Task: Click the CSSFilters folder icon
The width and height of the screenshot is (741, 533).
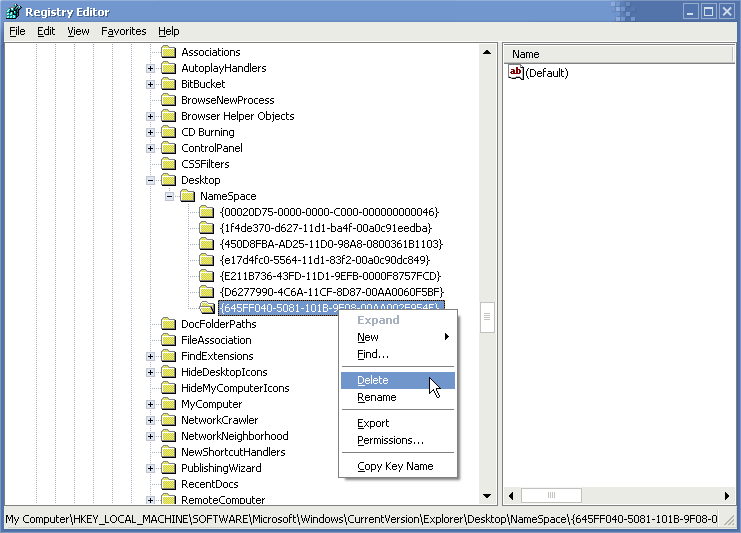Action: [x=168, y=164]
